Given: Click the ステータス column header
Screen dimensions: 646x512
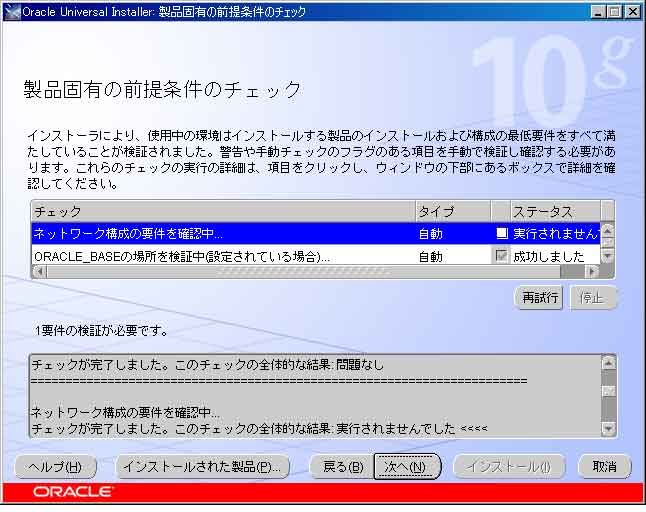Looking at the screenshot, I should pyautogui.click(x=555, y=212).
